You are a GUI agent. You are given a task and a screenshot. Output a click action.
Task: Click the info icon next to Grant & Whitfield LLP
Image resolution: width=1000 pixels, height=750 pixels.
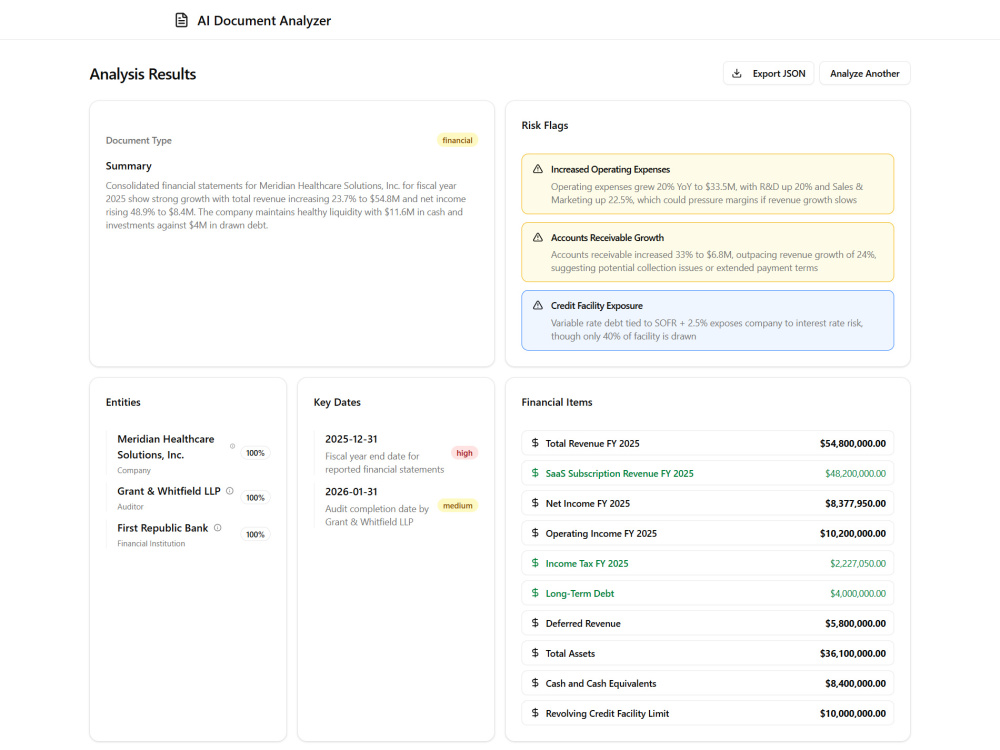pos(230,490)
